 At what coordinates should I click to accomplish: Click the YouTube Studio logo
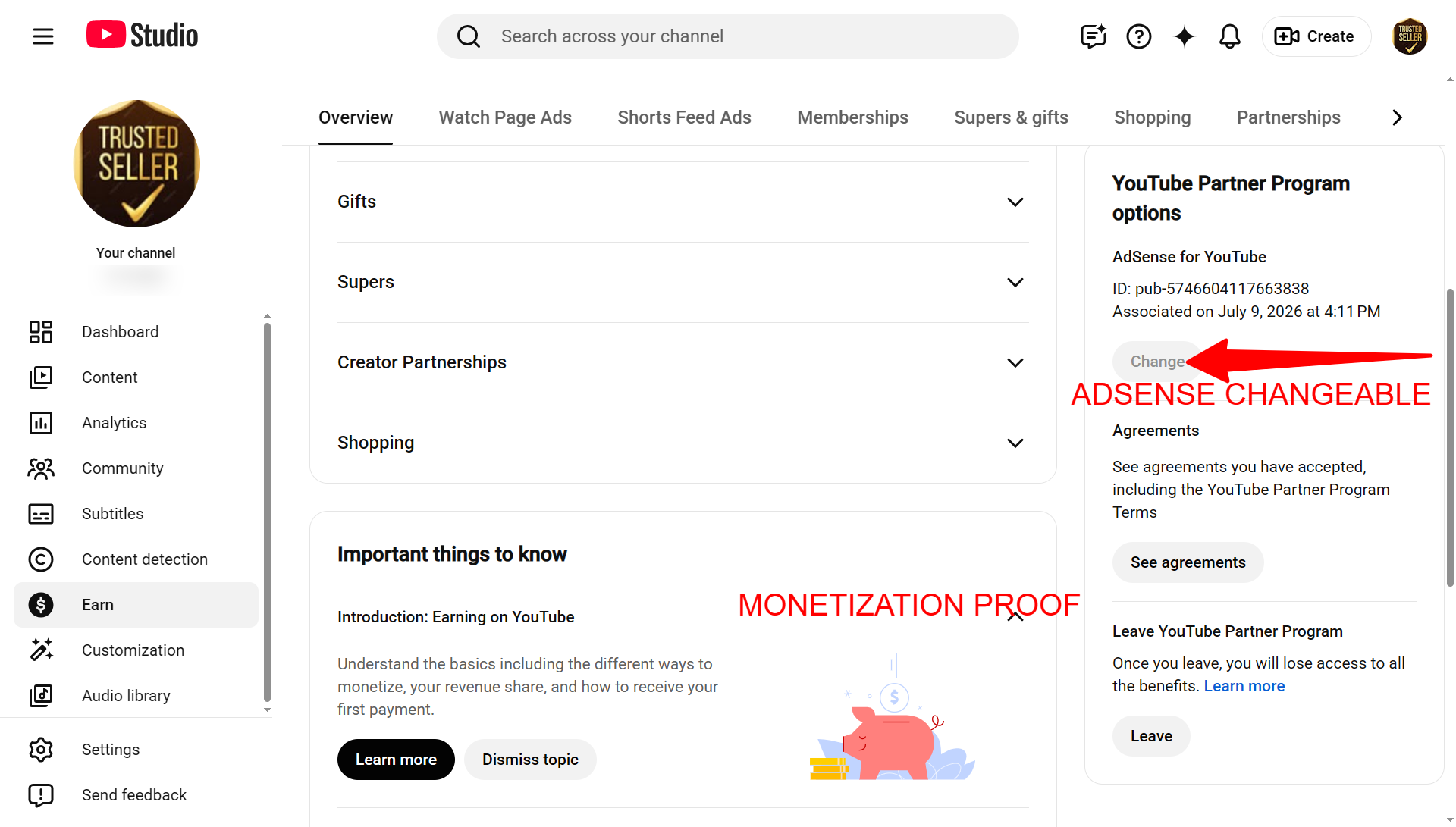pyautogui.click(x=142, y=35)
